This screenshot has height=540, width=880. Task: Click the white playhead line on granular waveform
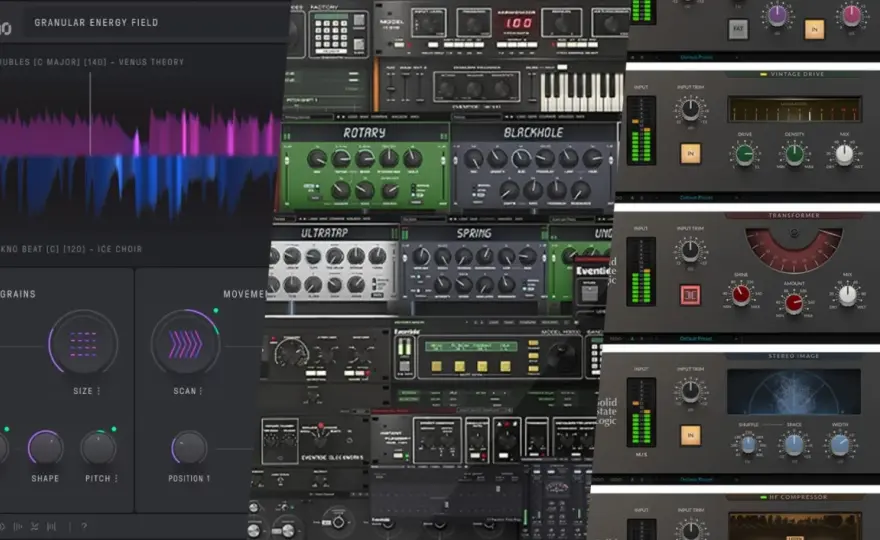click(x=90, y=113)
